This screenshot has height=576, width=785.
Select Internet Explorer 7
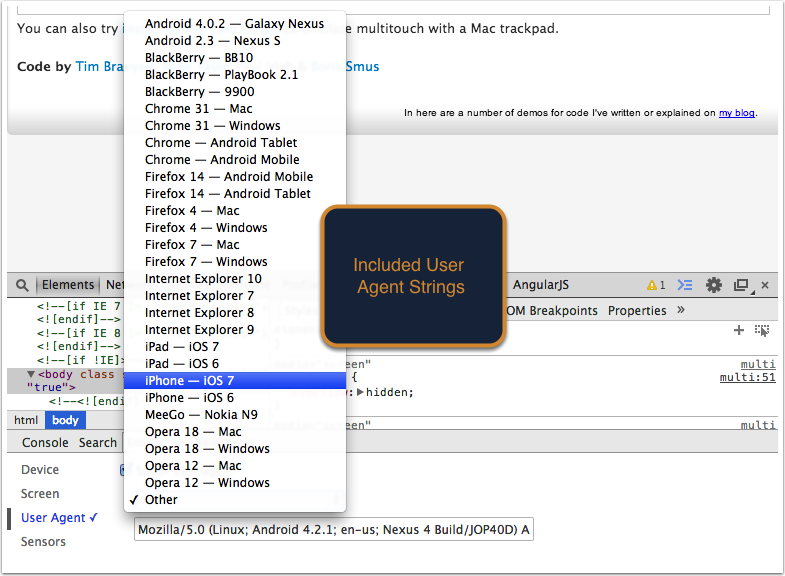(x=234, y=296)
